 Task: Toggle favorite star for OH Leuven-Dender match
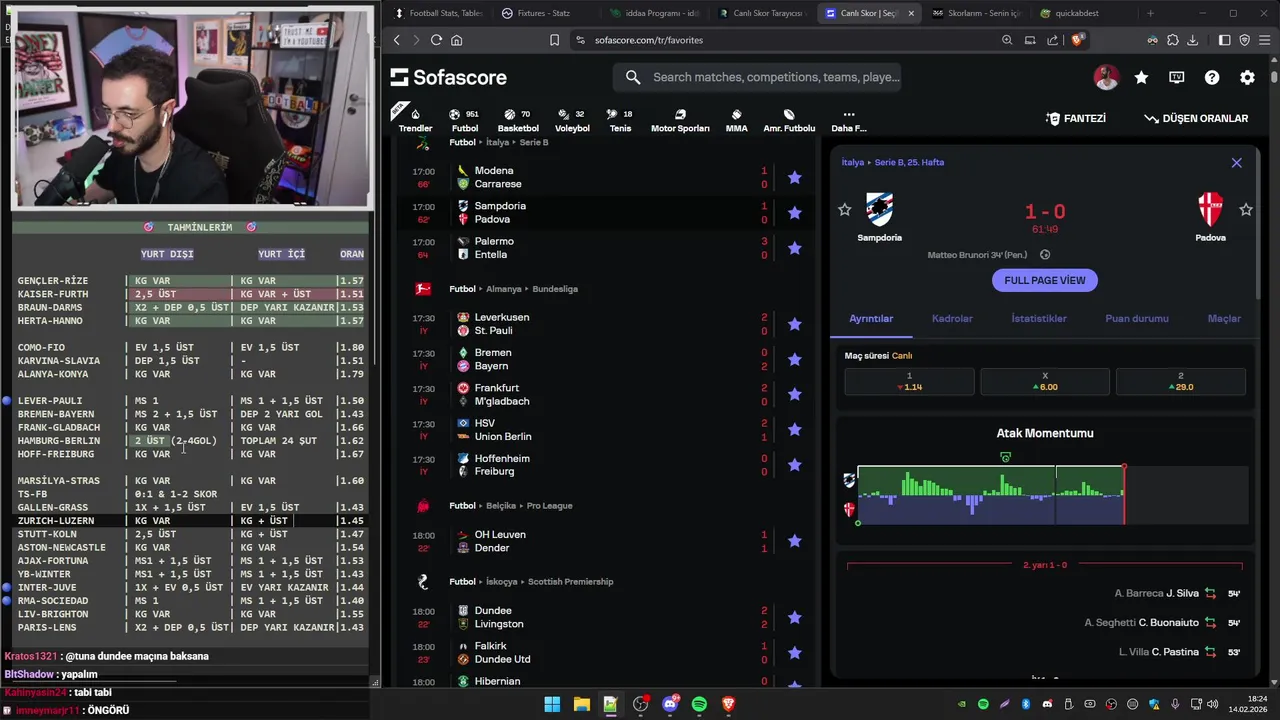click(x=794, y=541)
